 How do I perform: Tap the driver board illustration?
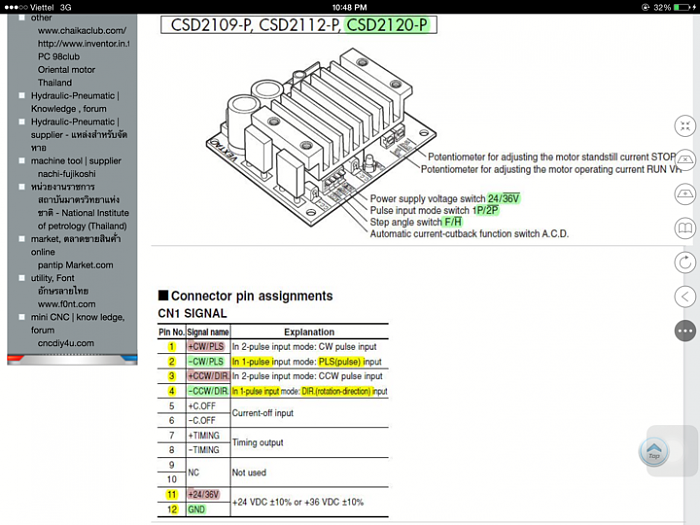(x=321, y=136)
